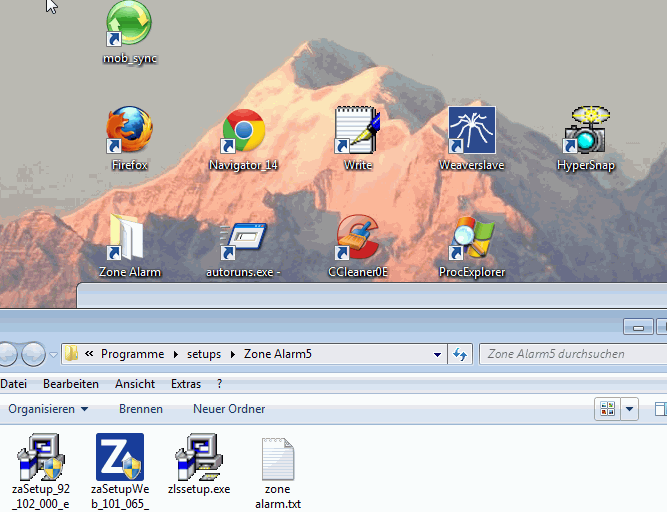This screenshot has width=667, height=512.
Task: Click the Neuer Ordner button
Action: coord(229,409)
